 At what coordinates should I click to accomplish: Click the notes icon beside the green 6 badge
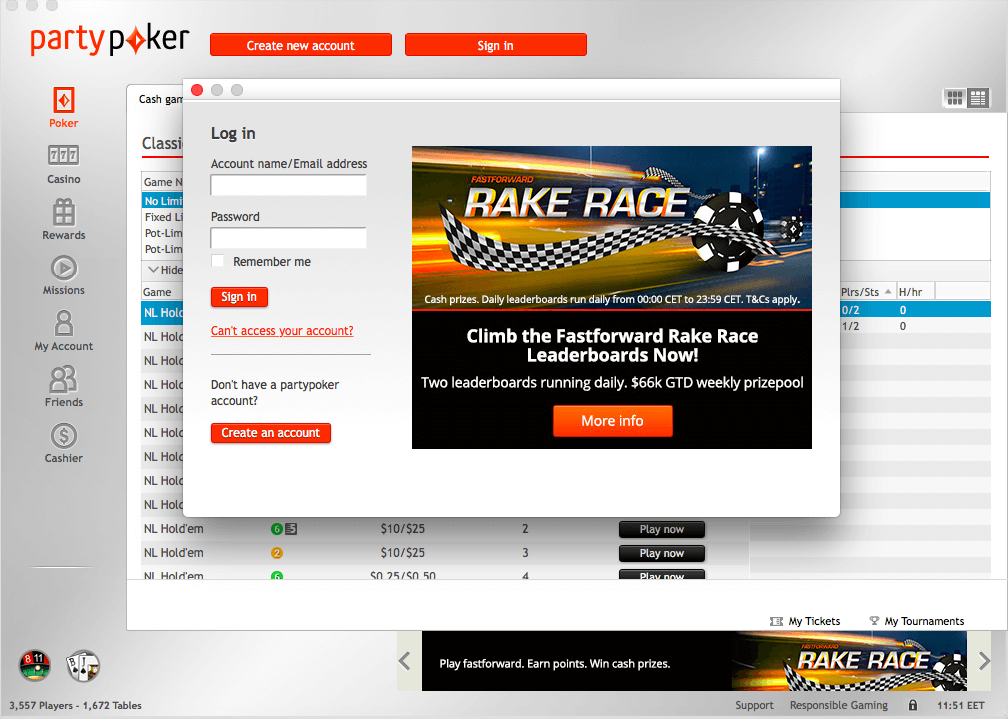[x=291, y=529]
